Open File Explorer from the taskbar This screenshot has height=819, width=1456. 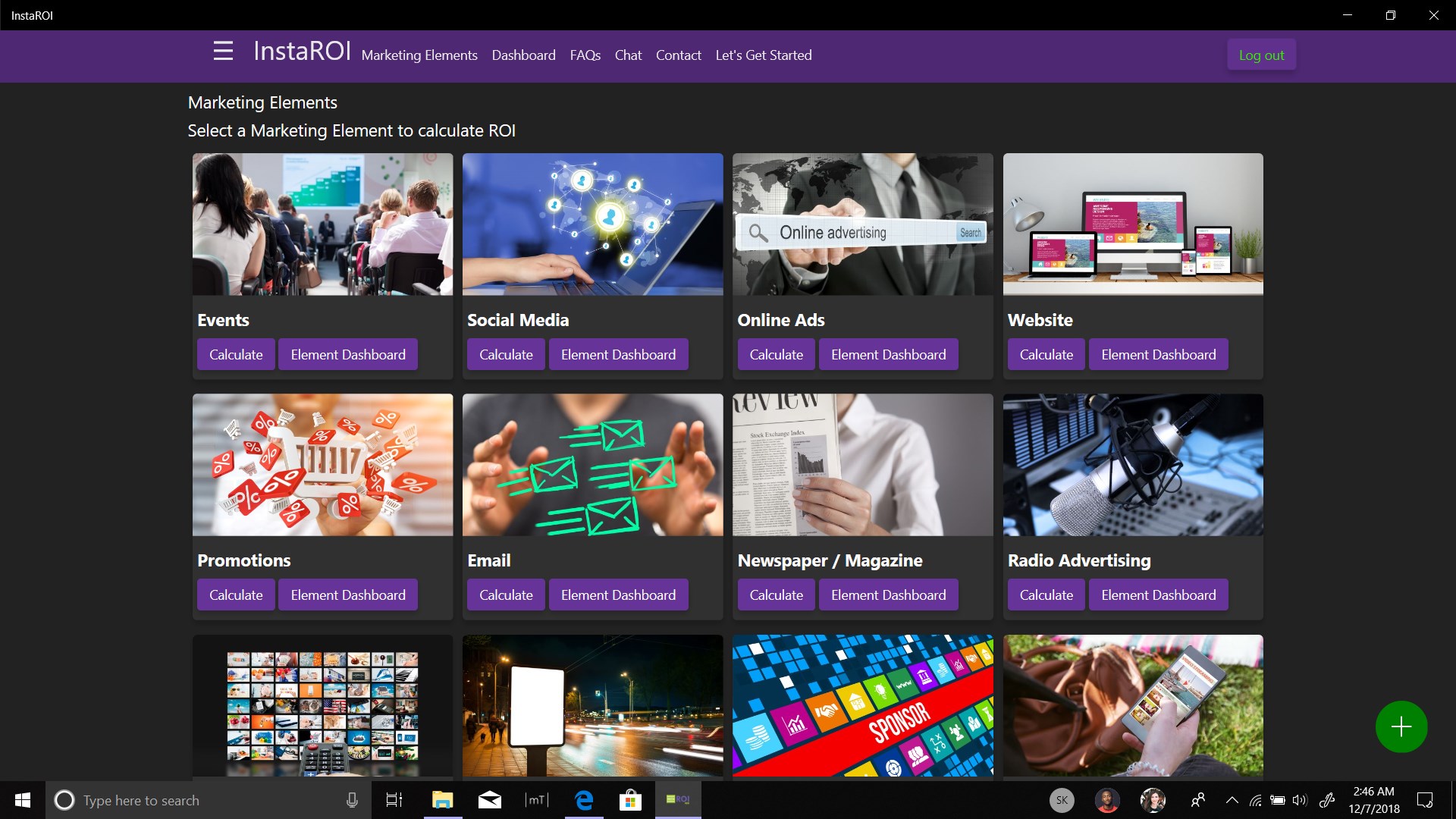pos(442,800)
